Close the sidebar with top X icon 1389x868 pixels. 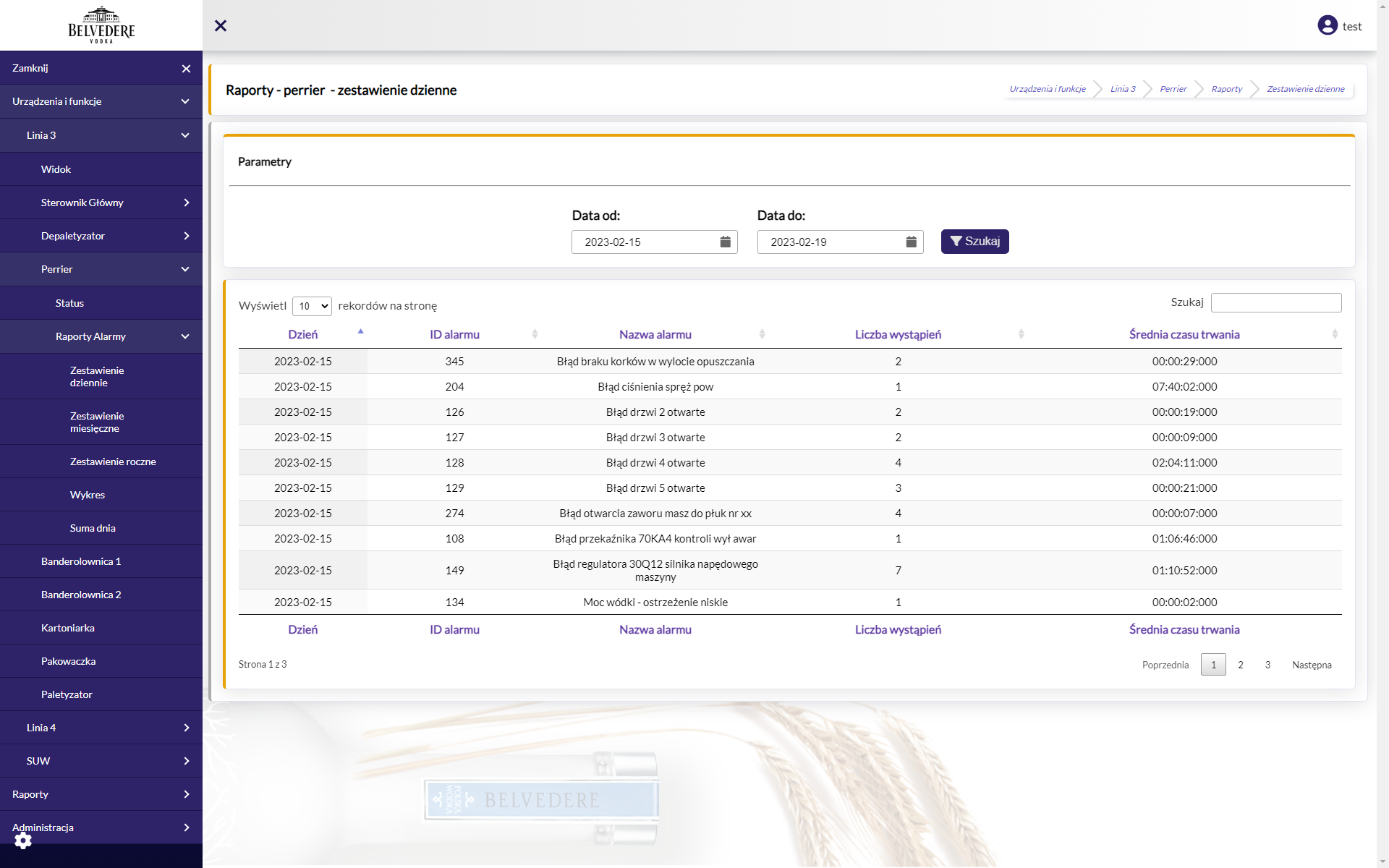tap(221, 26)
